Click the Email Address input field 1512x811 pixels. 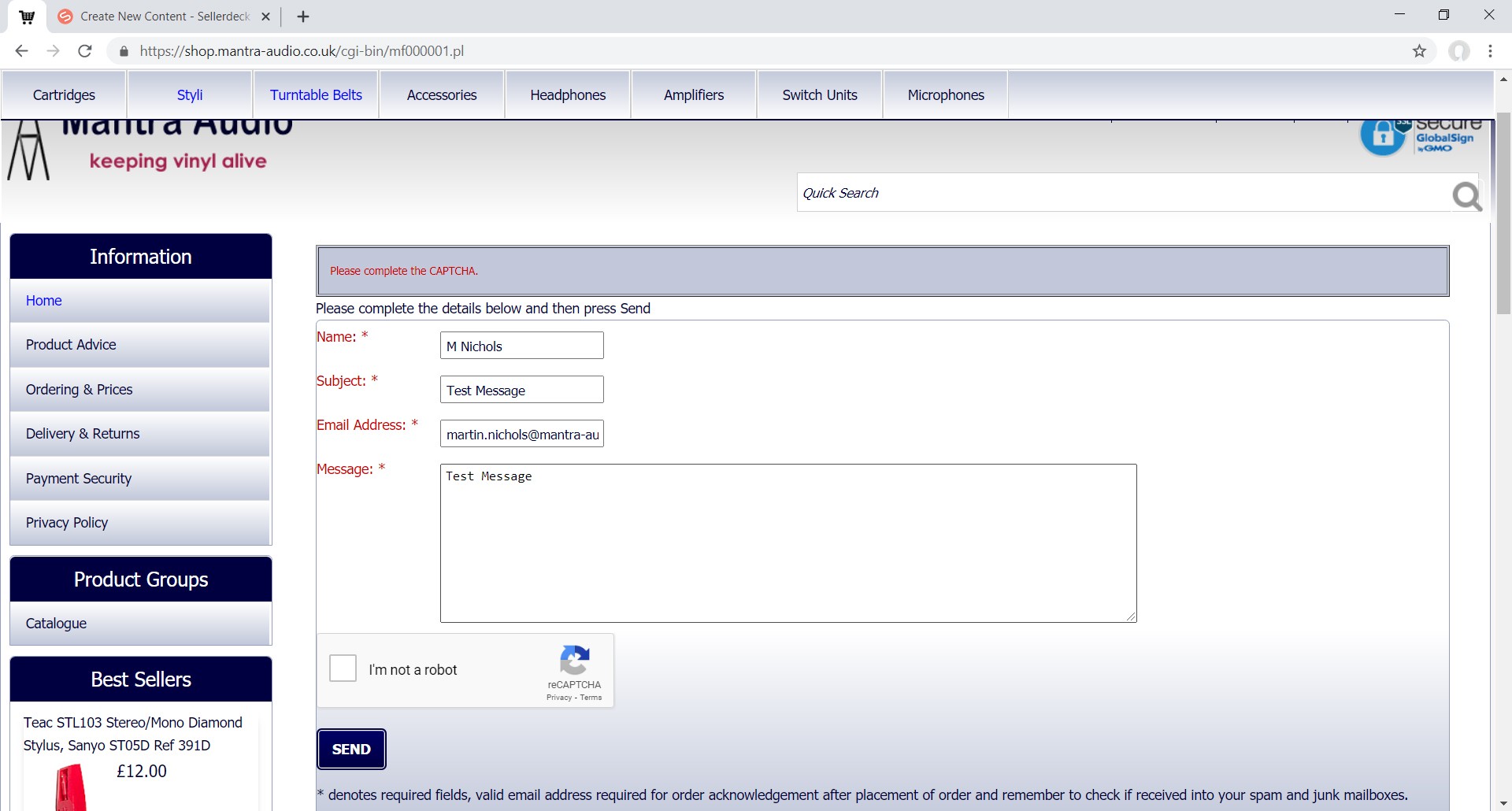click(521, 434)
